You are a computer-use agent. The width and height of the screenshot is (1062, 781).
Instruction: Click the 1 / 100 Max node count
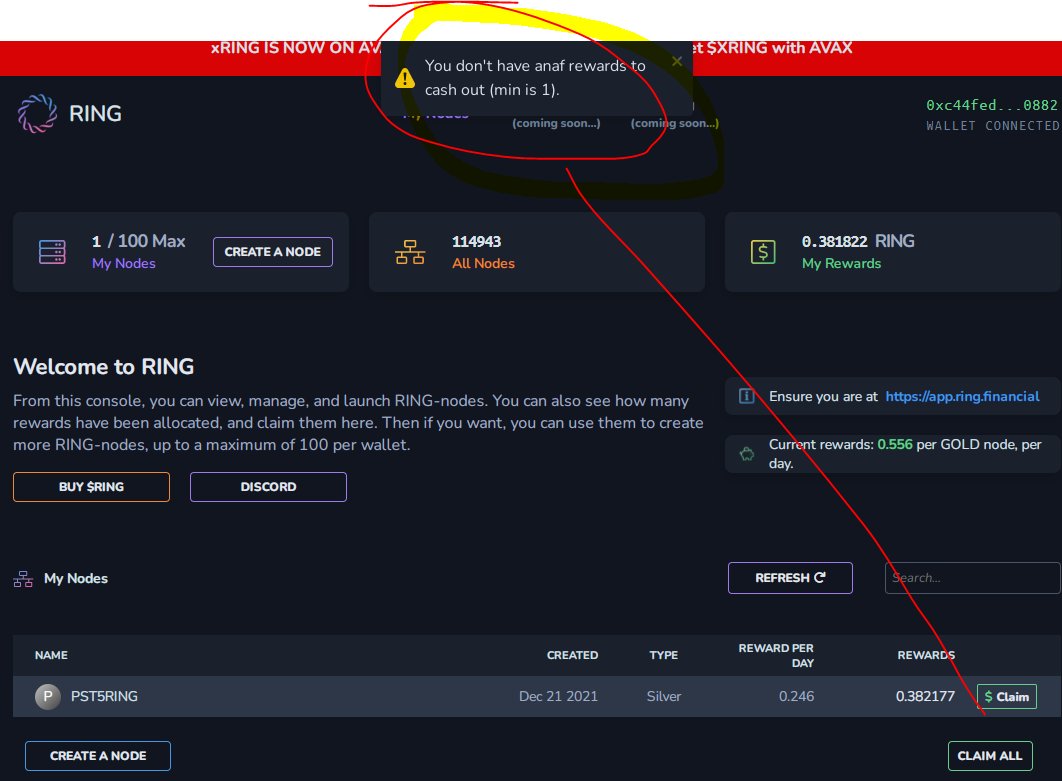tap(139, 241)
